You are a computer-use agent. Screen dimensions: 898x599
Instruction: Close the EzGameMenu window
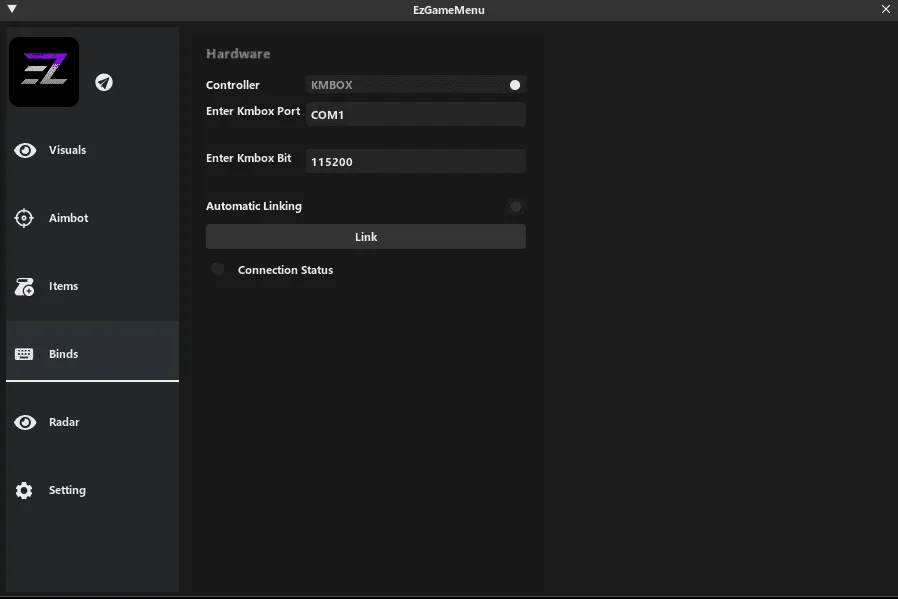tap(885, 10)
